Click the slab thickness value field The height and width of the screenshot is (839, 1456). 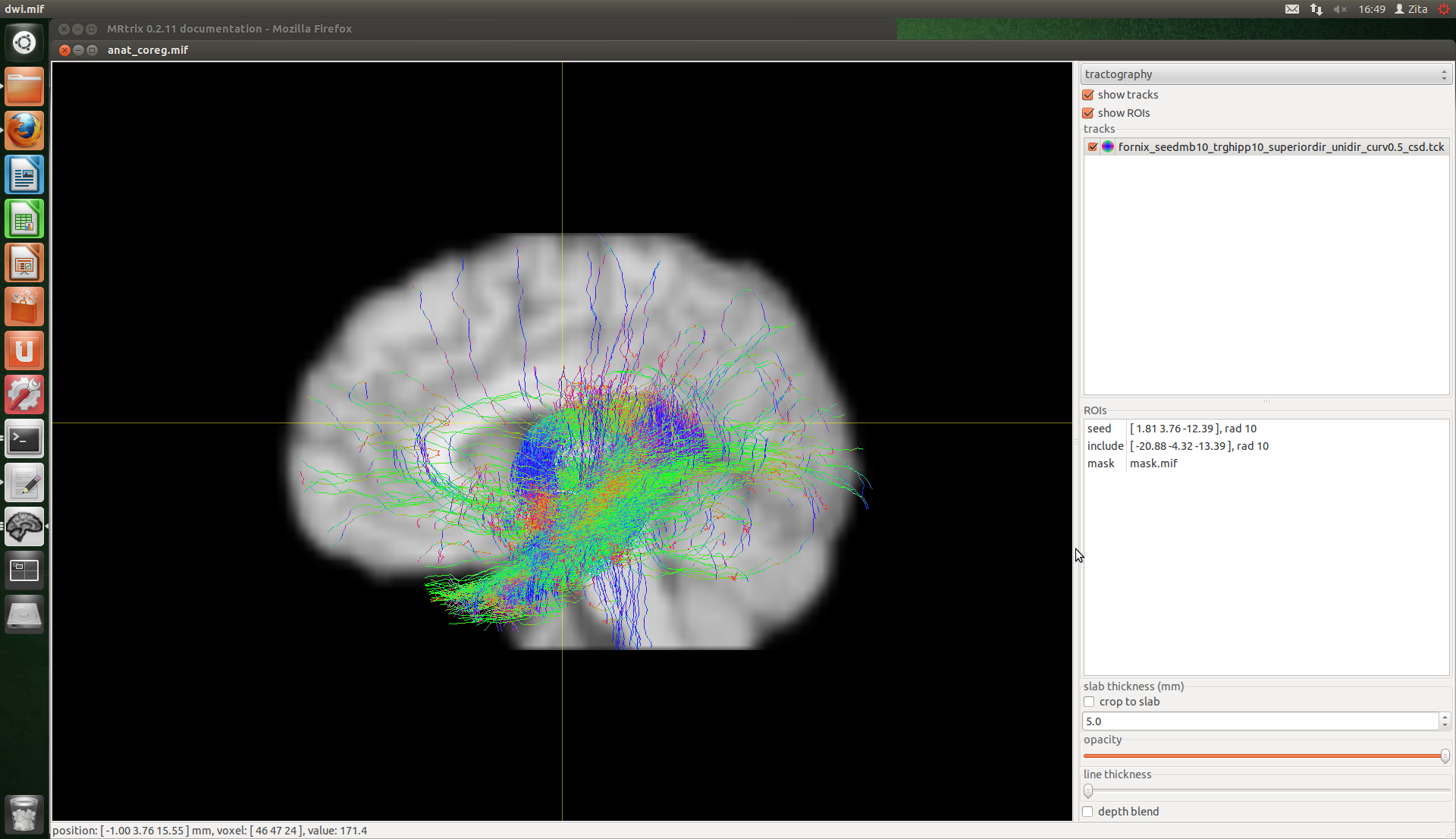pos(1259,721)
